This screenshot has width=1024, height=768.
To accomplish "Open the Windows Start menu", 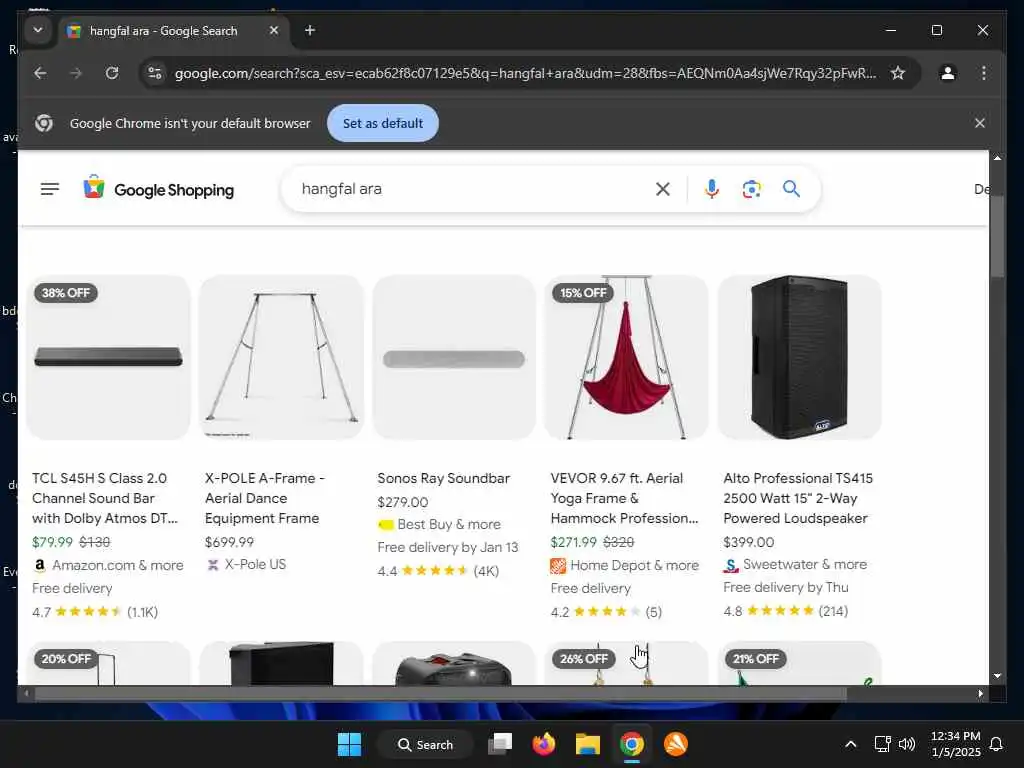I will (x=349, y=744).
